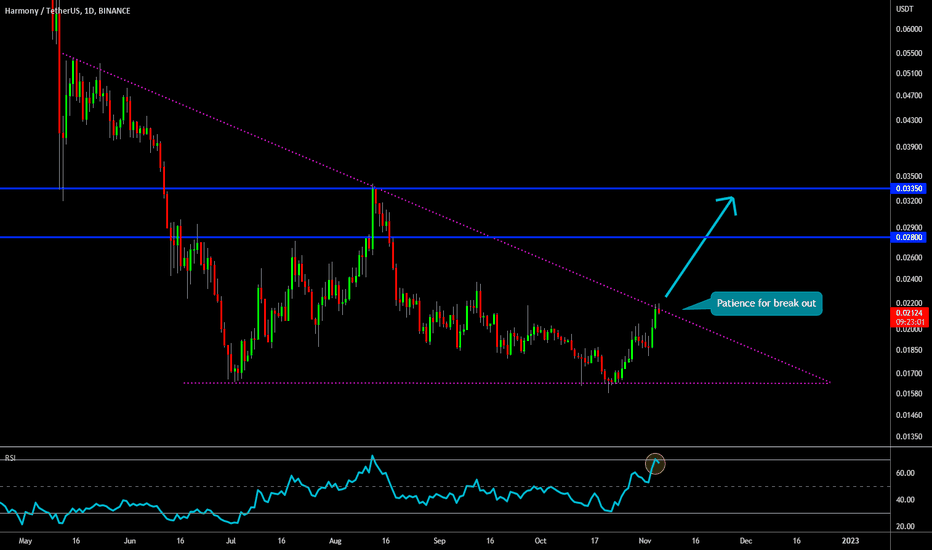This screenshot has width=932, height=550.
Task: Click the 0.05100 price axis value
Action: click(909, 74)
